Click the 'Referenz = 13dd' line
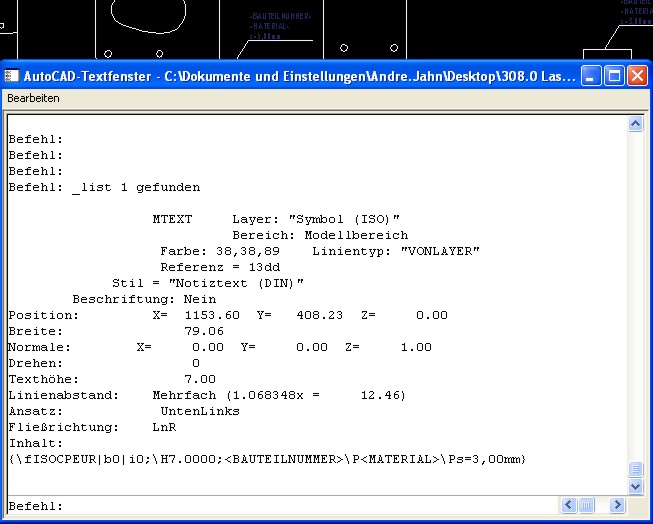Screen dimensions: 653x524 [220, 267]
